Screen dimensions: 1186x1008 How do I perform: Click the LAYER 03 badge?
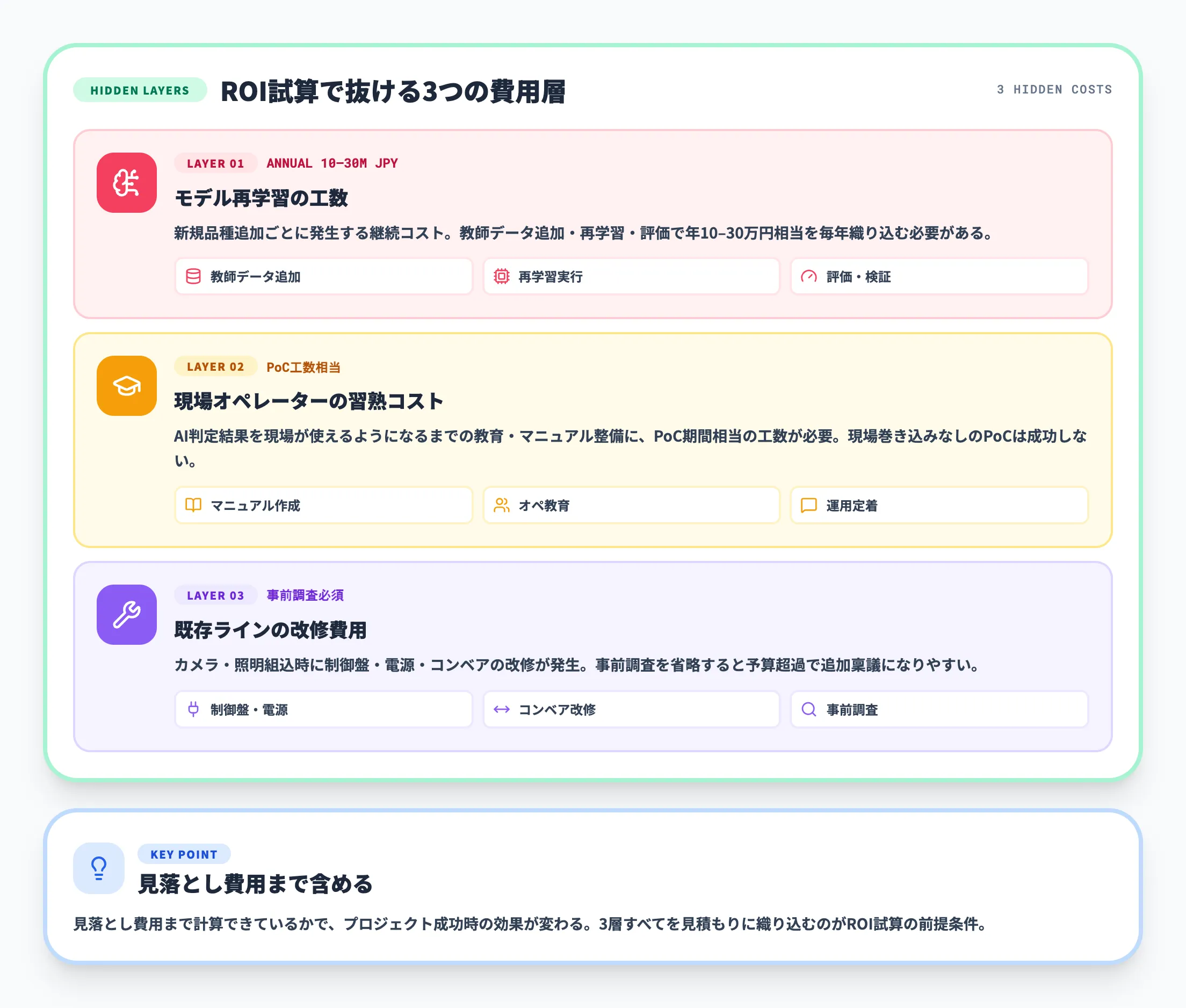[x=215, y=595]
